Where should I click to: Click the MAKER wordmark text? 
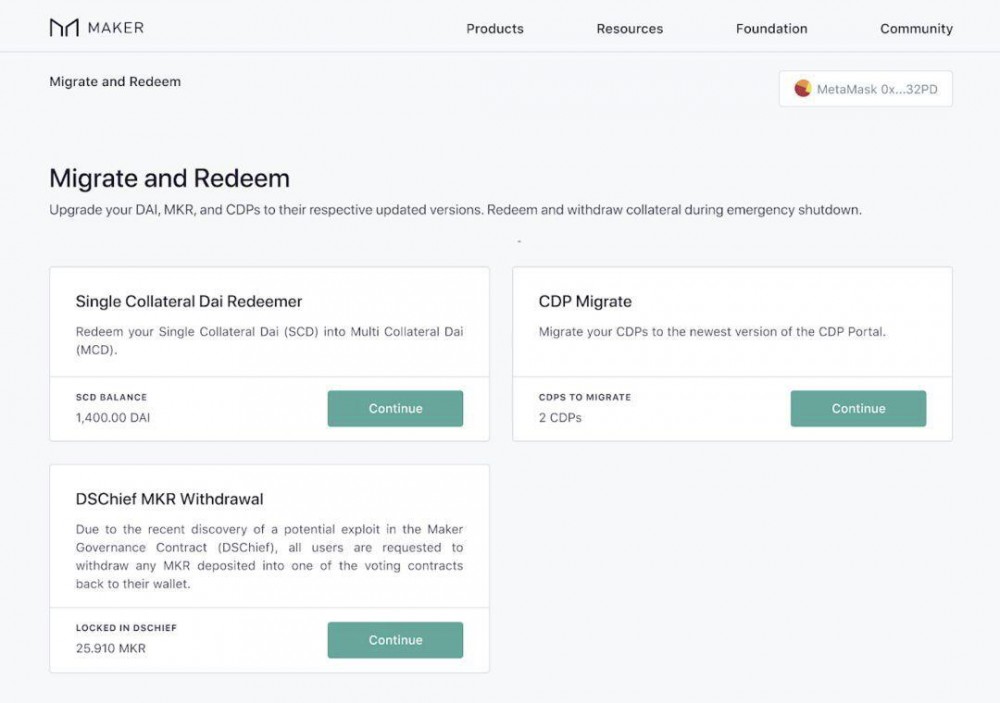tap(116, 28)
